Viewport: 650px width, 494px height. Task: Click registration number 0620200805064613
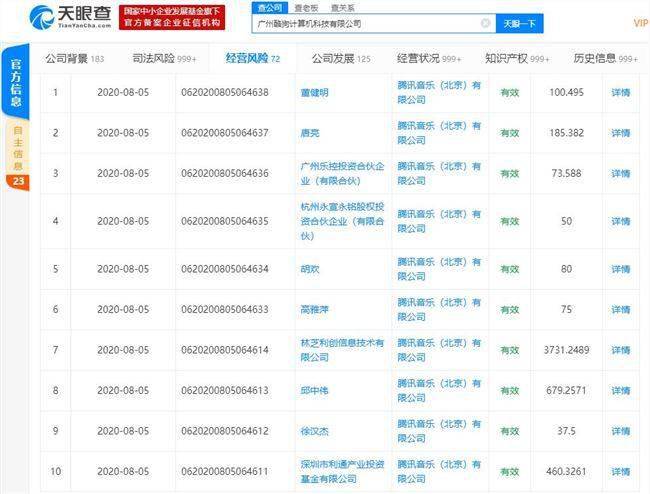click(x=225, y=390)
